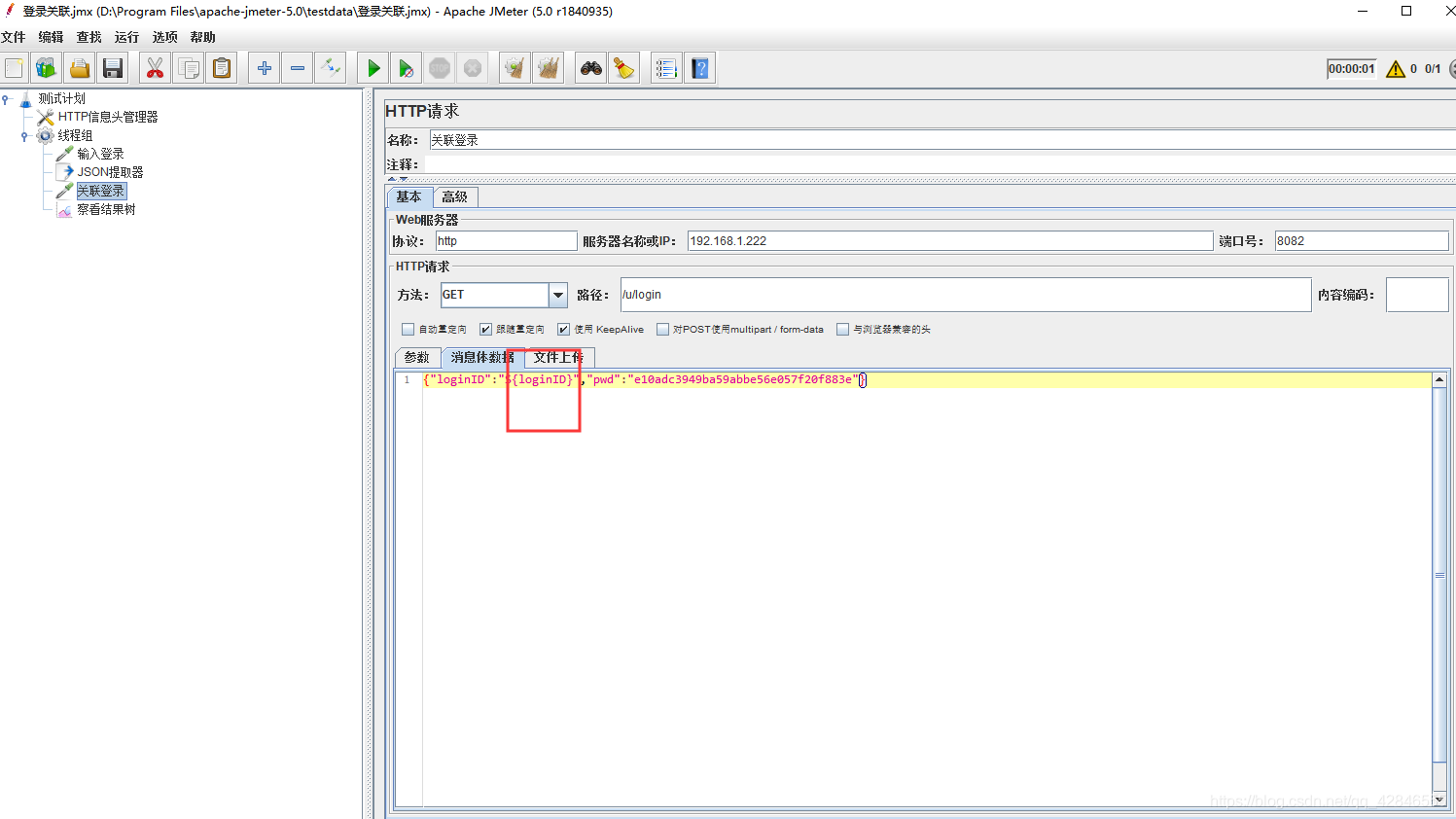Image resolution: width=1456 pixels, height=819 pixels.
Task: Switch to the 参数 tab
Action: tap(417, 358)
